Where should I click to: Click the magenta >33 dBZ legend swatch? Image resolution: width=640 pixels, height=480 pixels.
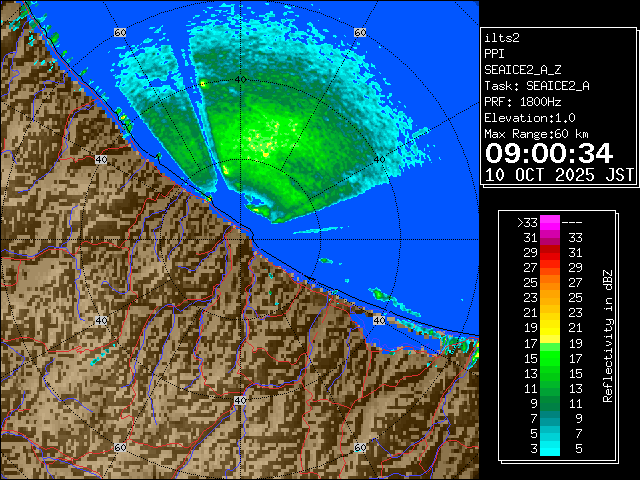pyautogui.click(x=549, y=223)
